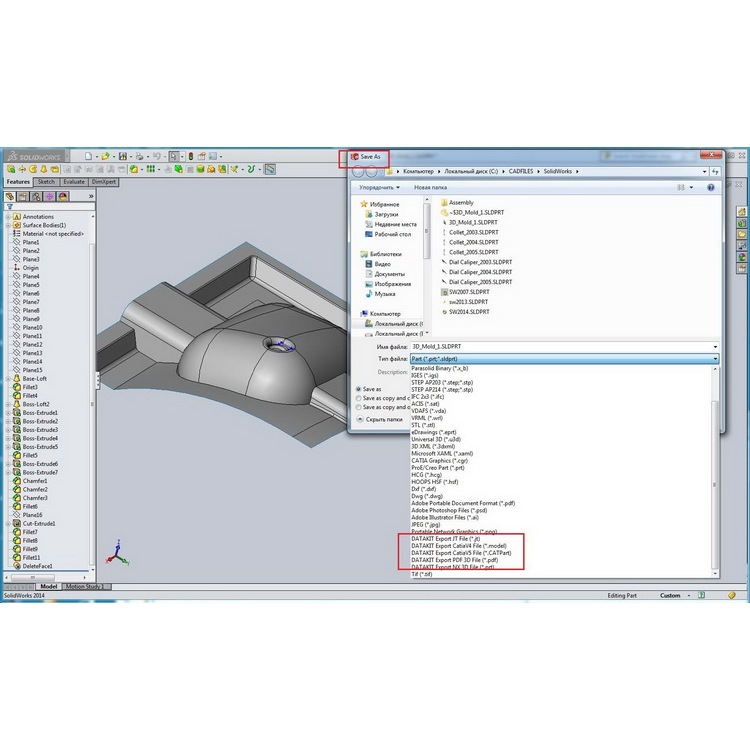Click the Linear Pattern grid icon

[151, 169]
